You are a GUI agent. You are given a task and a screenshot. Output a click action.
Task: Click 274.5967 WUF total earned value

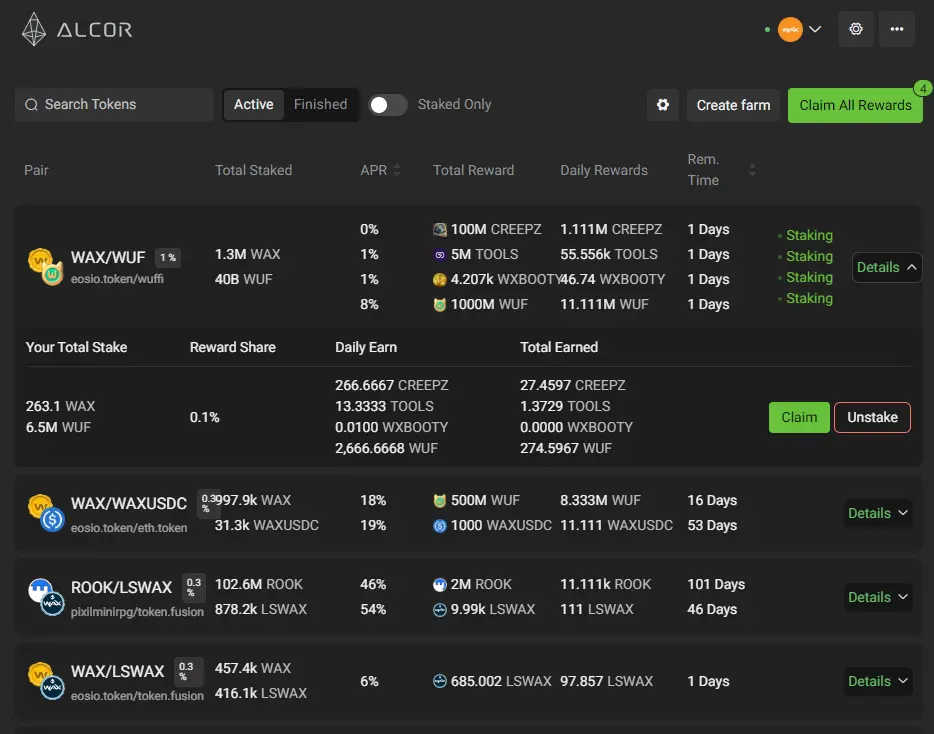click(x=565, y=448)
